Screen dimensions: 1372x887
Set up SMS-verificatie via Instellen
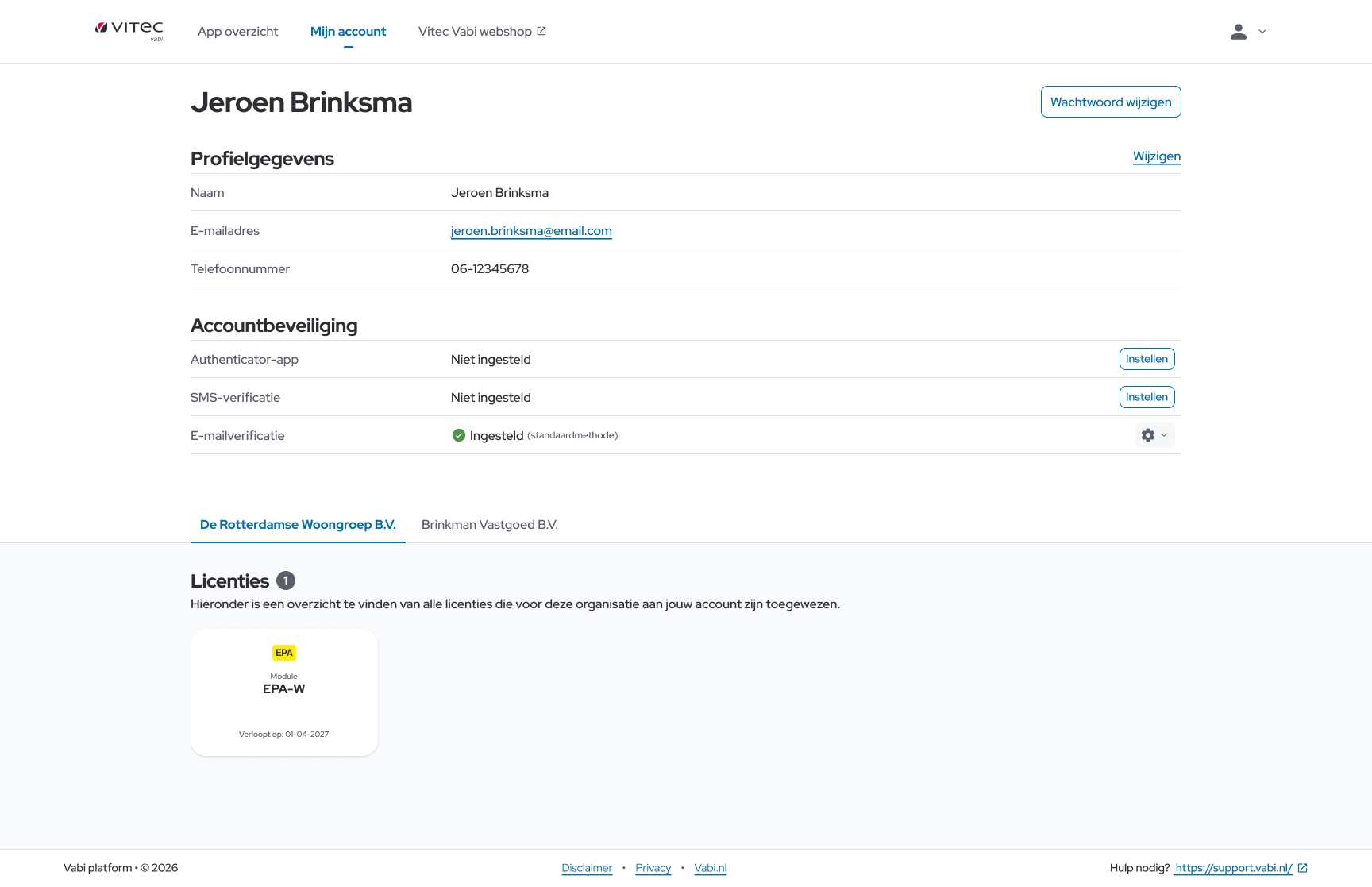point(1147,397)
